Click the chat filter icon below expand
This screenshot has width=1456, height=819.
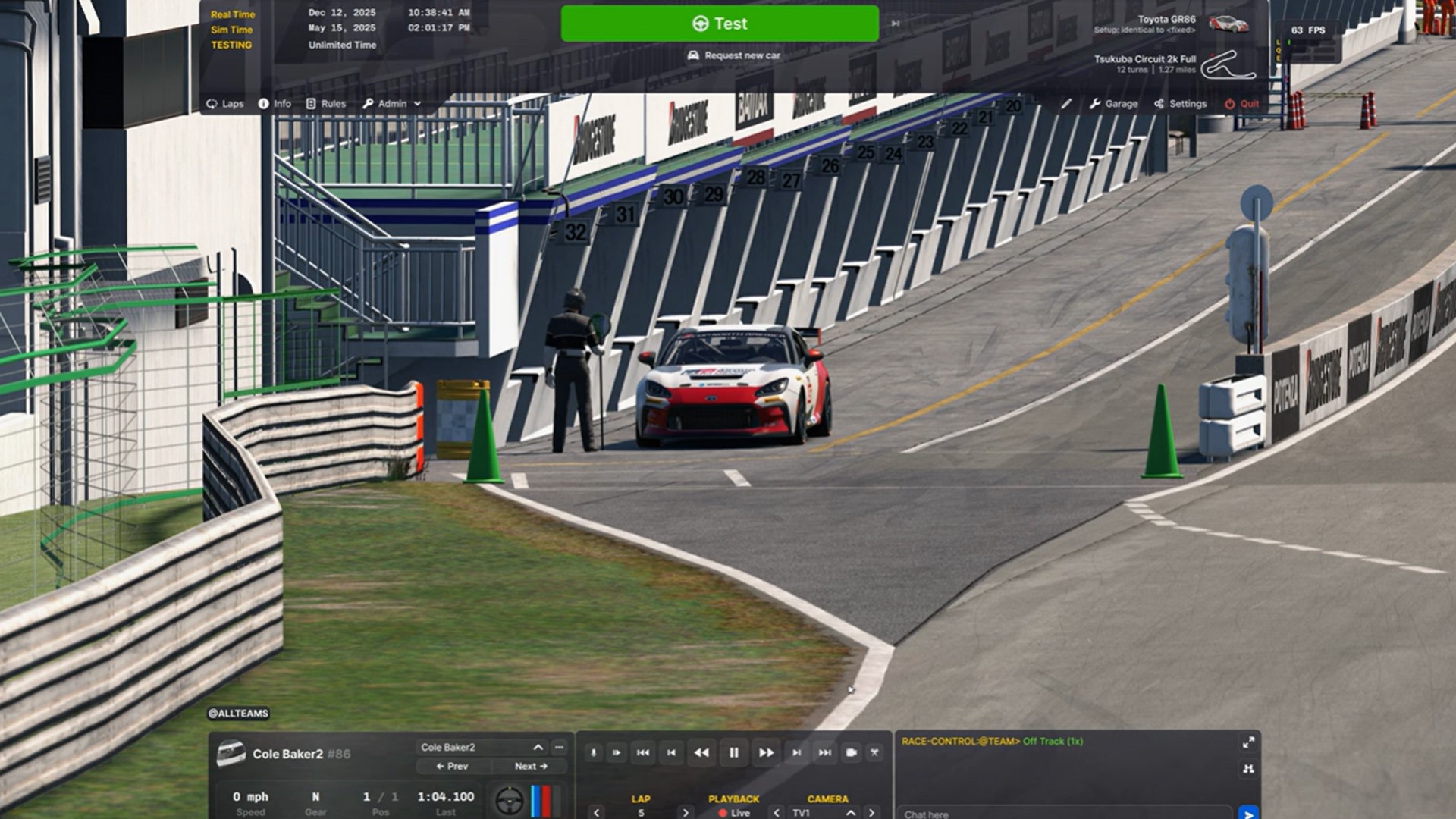point(1248,769)
